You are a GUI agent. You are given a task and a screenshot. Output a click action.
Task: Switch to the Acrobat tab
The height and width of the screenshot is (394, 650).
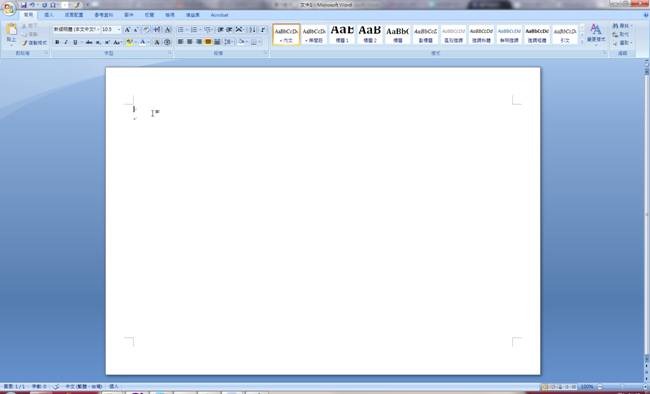(x=219, y=15)
